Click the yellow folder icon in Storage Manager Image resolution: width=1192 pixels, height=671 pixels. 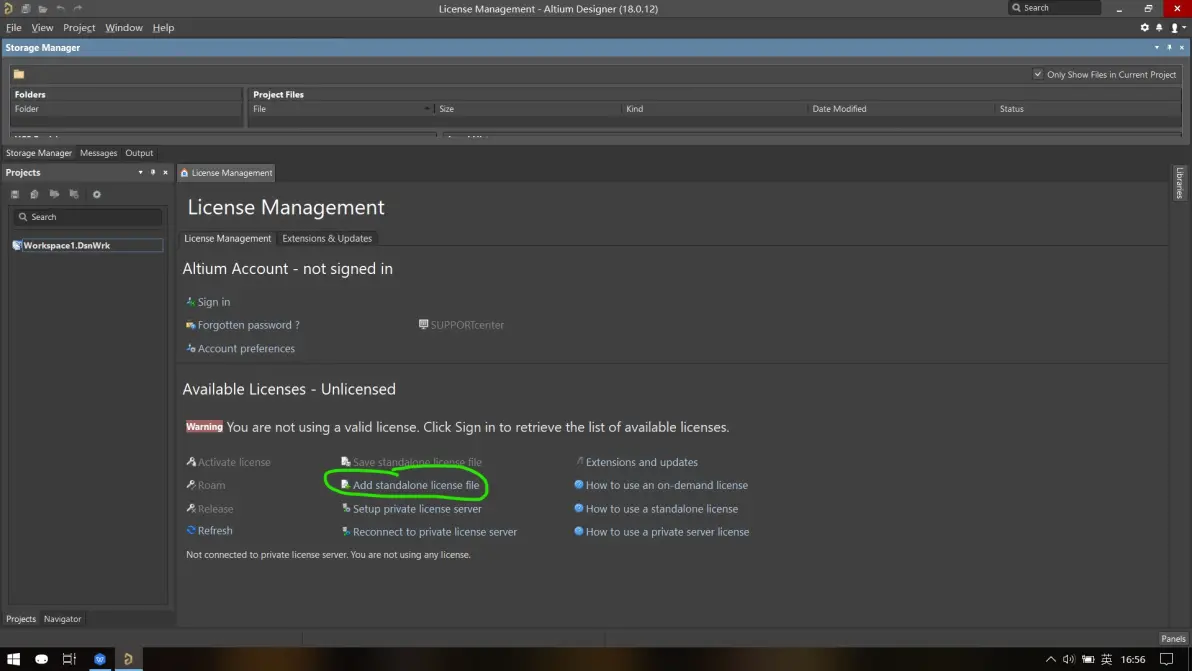click(x=19, y=74)
